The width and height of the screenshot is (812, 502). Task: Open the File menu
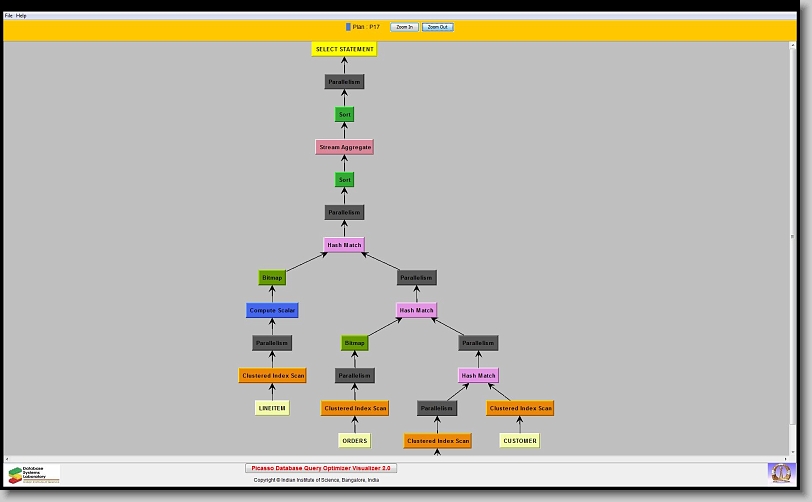click(9, 16)
